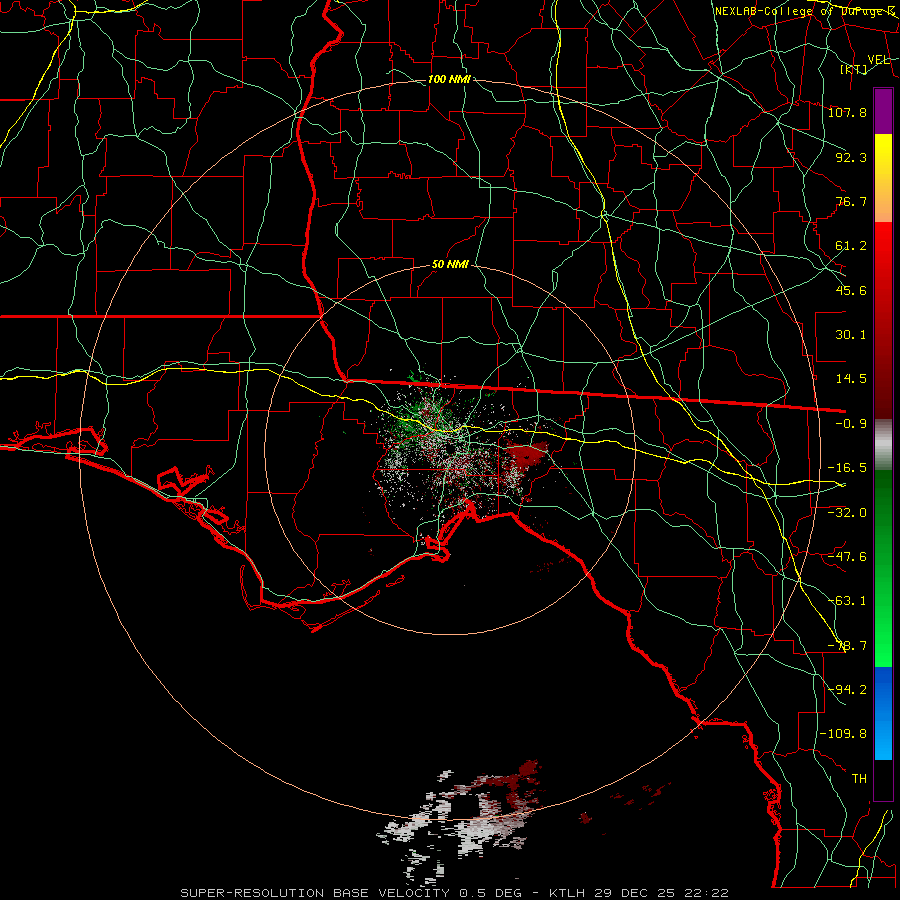900x900 pixels.
Task: Click the dark red velocity patch east of the radar
Action: [525, 455]
